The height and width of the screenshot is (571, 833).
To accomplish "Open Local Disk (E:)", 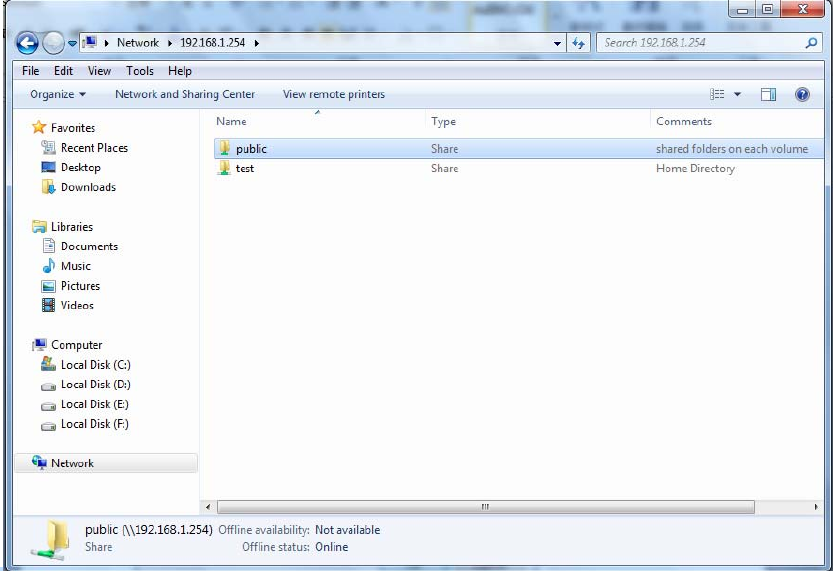I will (x=95, y=404).
